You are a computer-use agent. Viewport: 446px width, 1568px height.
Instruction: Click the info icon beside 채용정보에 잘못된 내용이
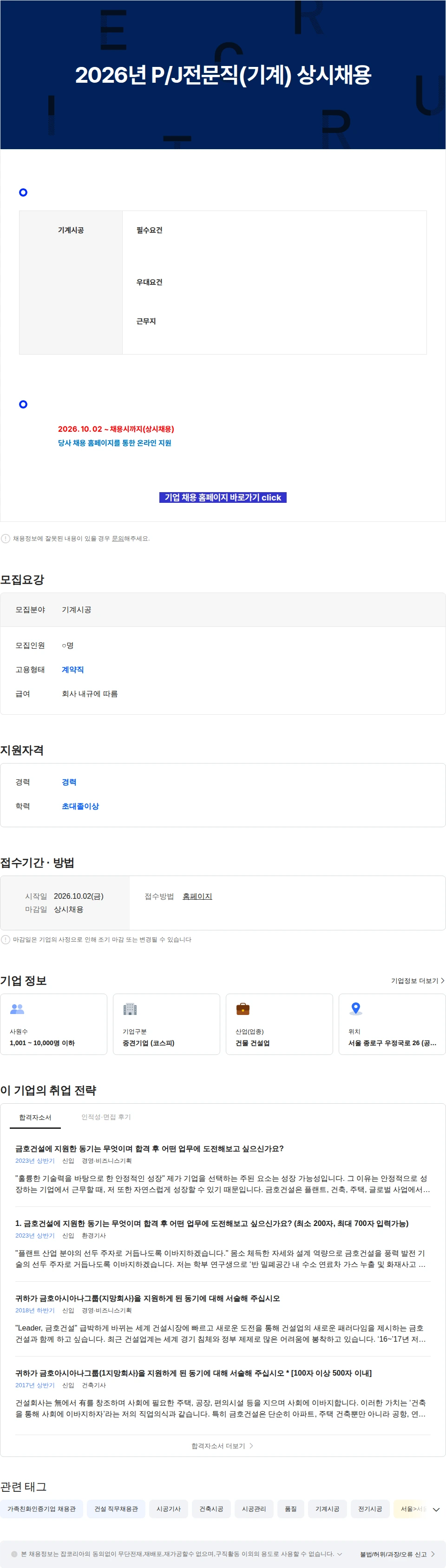click(x=6, y=538)
